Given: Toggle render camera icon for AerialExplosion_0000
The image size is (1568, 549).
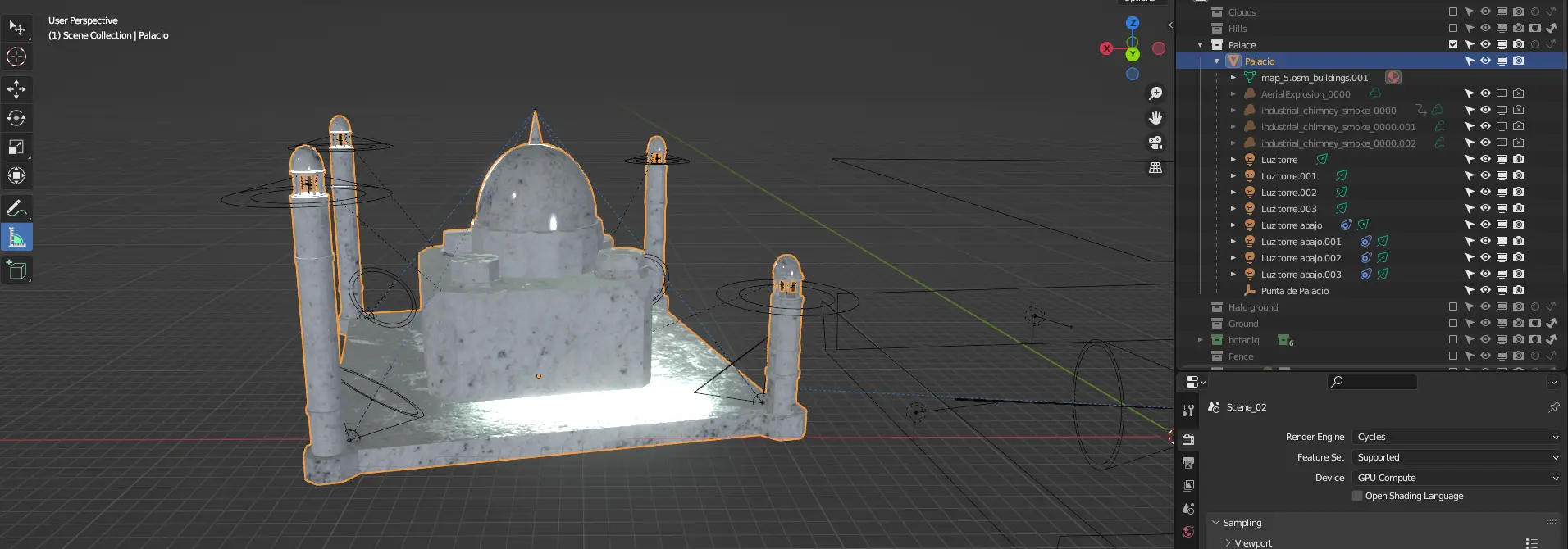Looking at the screenshot, I should [x=1518, y=93].
